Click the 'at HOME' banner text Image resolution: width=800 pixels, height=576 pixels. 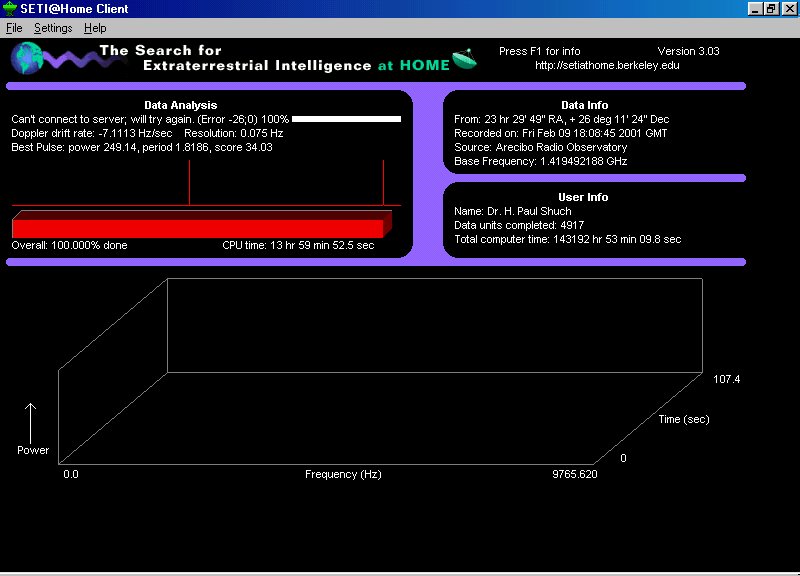point(414,65)
